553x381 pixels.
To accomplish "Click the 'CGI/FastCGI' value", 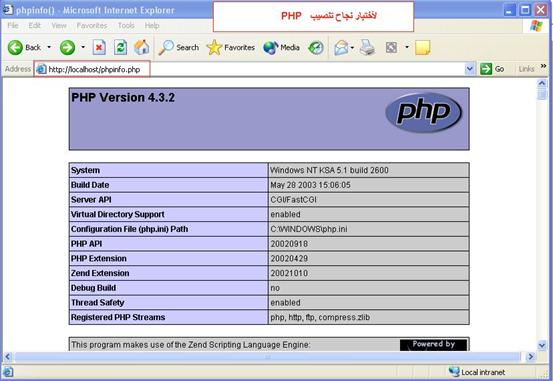I will 293,200.
